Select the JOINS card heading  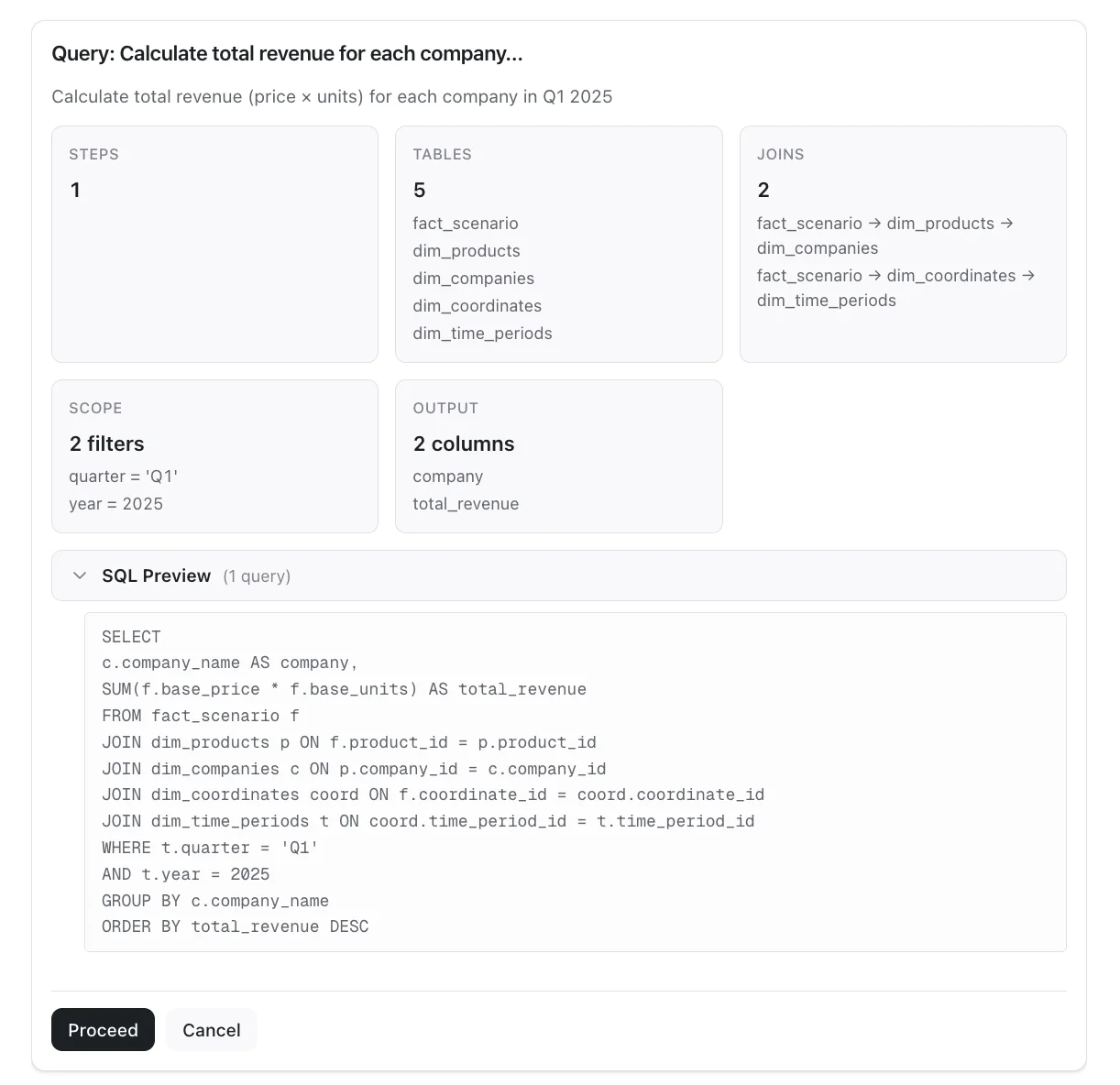coord(780,154)
